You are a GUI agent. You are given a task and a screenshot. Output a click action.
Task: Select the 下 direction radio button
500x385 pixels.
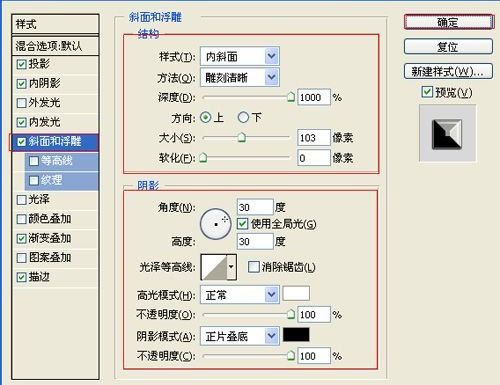click(x=243, y=117)
